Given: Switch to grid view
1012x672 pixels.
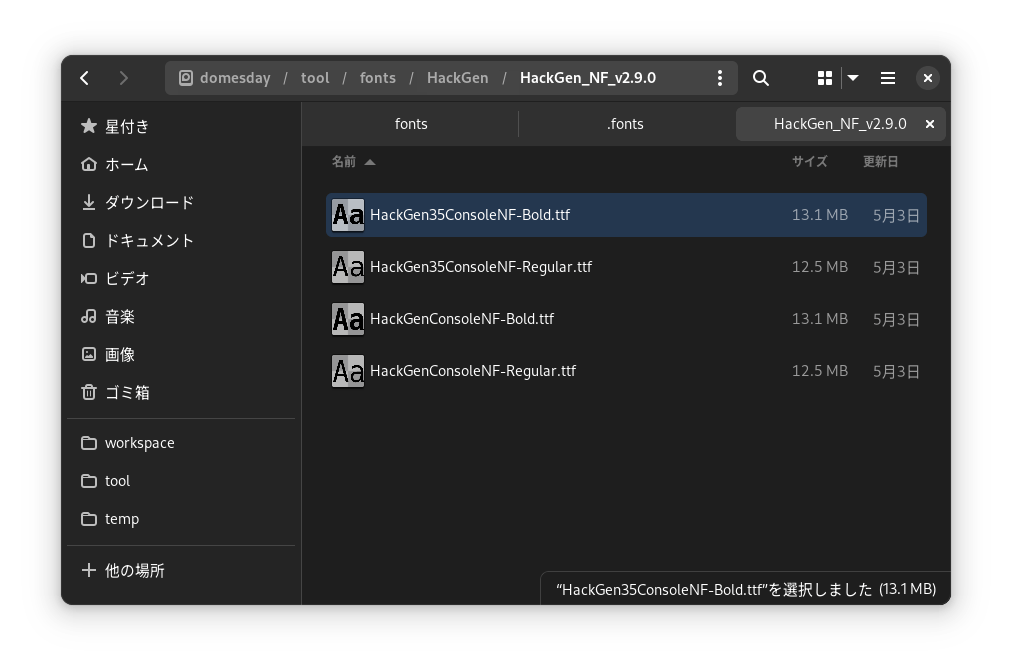Looking at the screenshot, I should 825,78.
